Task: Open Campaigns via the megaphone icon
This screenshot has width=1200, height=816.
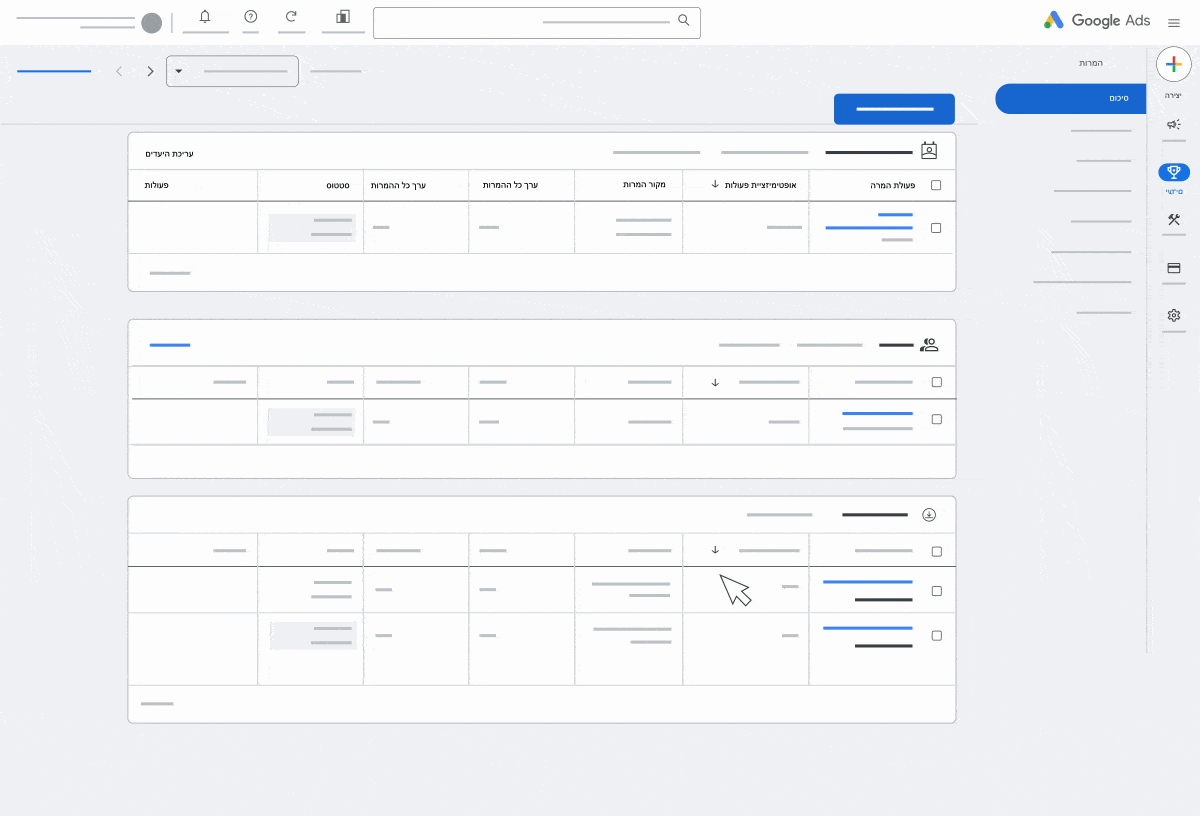Action: pyautogui.click(x=1174, y=125)
